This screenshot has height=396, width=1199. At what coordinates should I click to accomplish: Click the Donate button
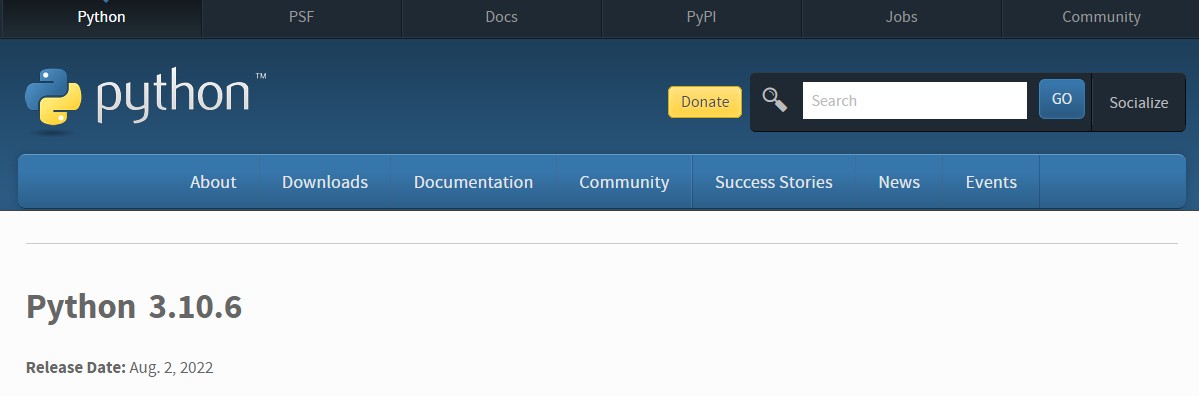coord(704,102)
